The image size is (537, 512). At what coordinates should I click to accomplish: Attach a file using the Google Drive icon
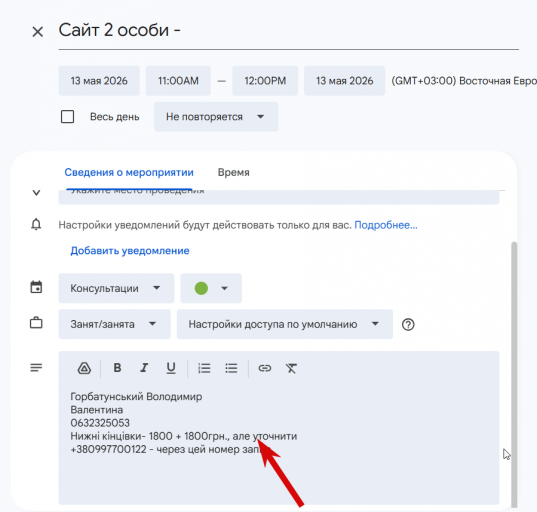(84, 368)
